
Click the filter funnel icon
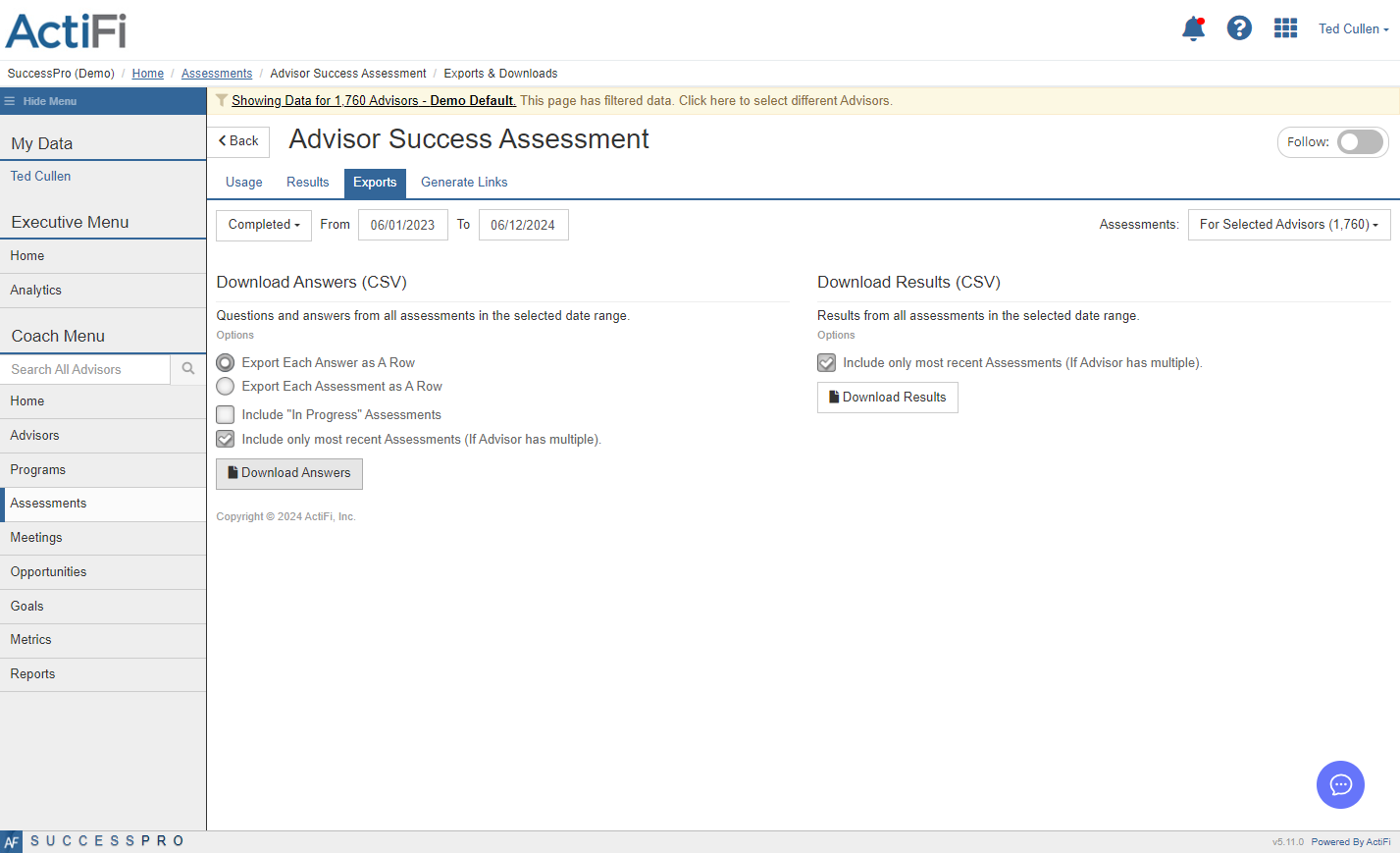[222, 100]
